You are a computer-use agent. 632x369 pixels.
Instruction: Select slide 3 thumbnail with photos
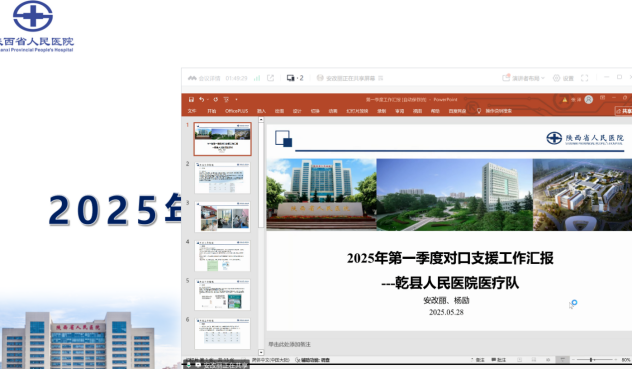[x=222, y=217]
